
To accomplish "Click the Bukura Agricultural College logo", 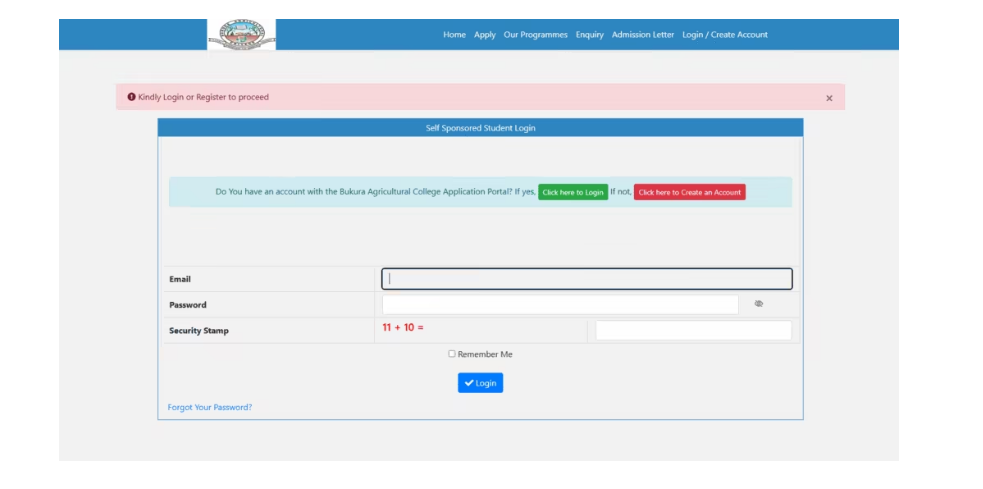I will tap(241, 34).
